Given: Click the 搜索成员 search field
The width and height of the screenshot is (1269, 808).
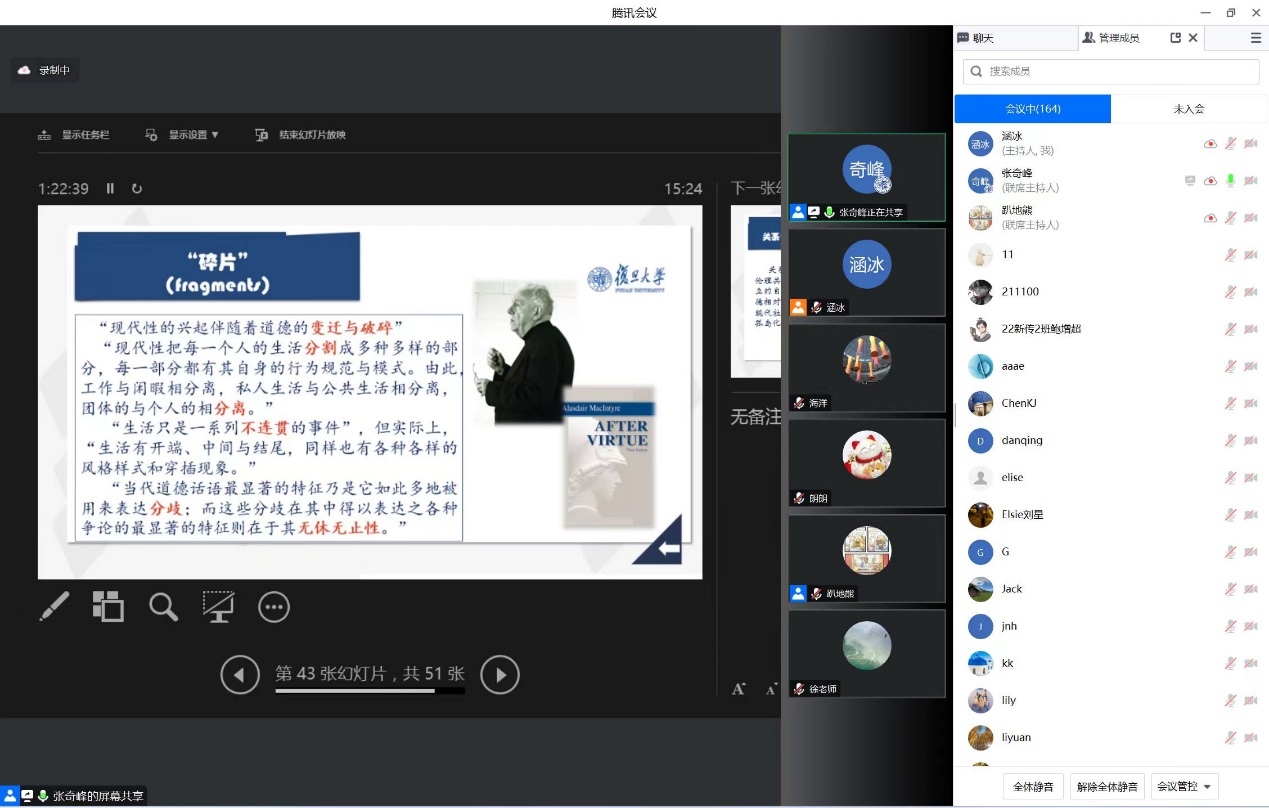Looking at the screenshot, I should tap(1110, 71).
